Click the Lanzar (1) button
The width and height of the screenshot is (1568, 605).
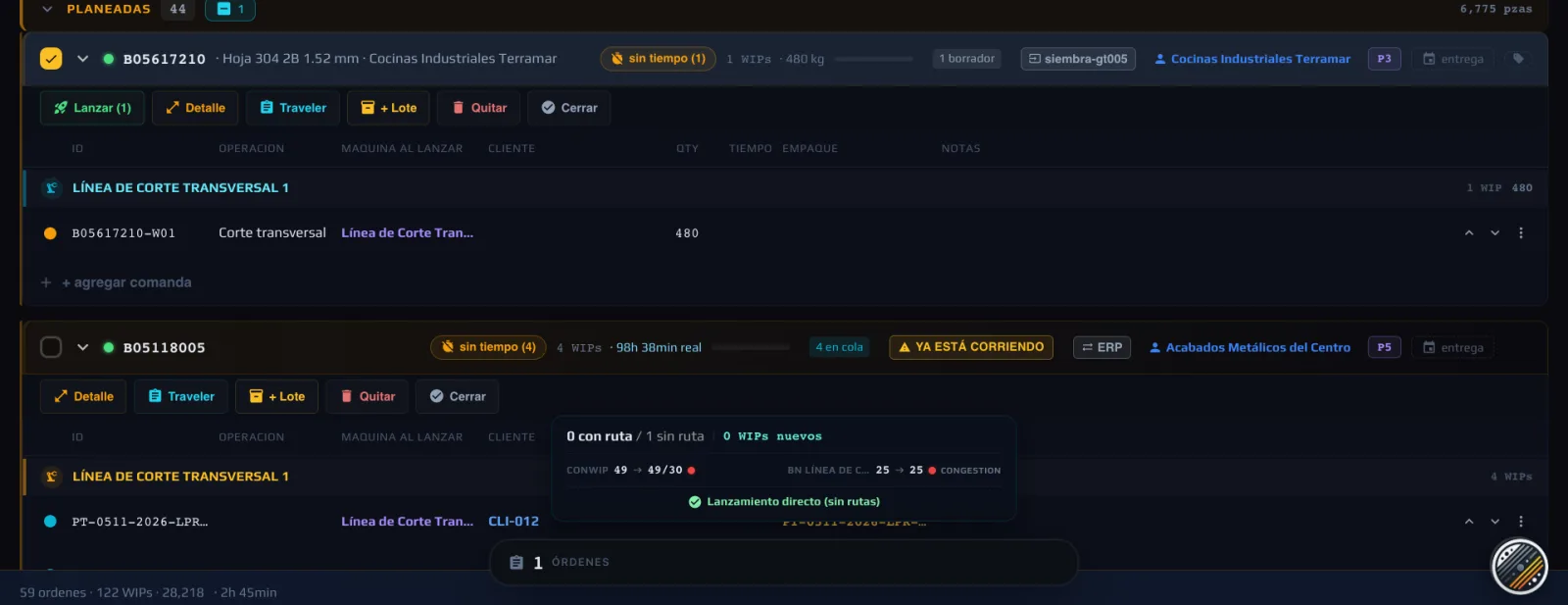click(92, 108)
